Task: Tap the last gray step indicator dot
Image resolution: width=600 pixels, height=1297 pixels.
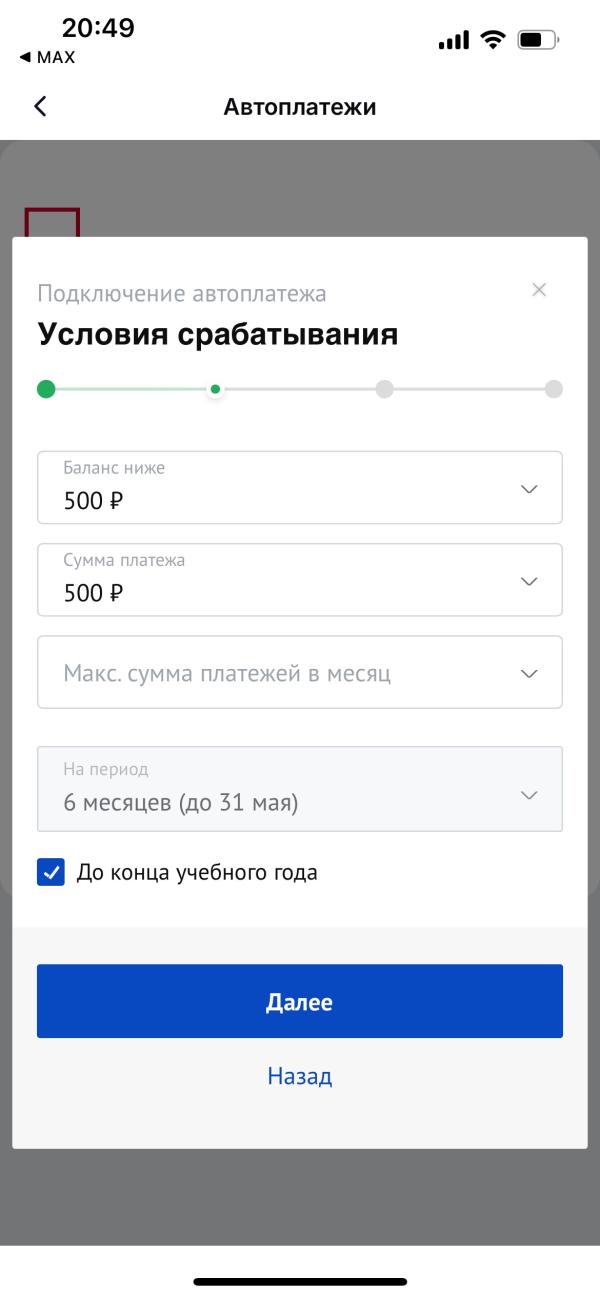Action: coord(556,389)
